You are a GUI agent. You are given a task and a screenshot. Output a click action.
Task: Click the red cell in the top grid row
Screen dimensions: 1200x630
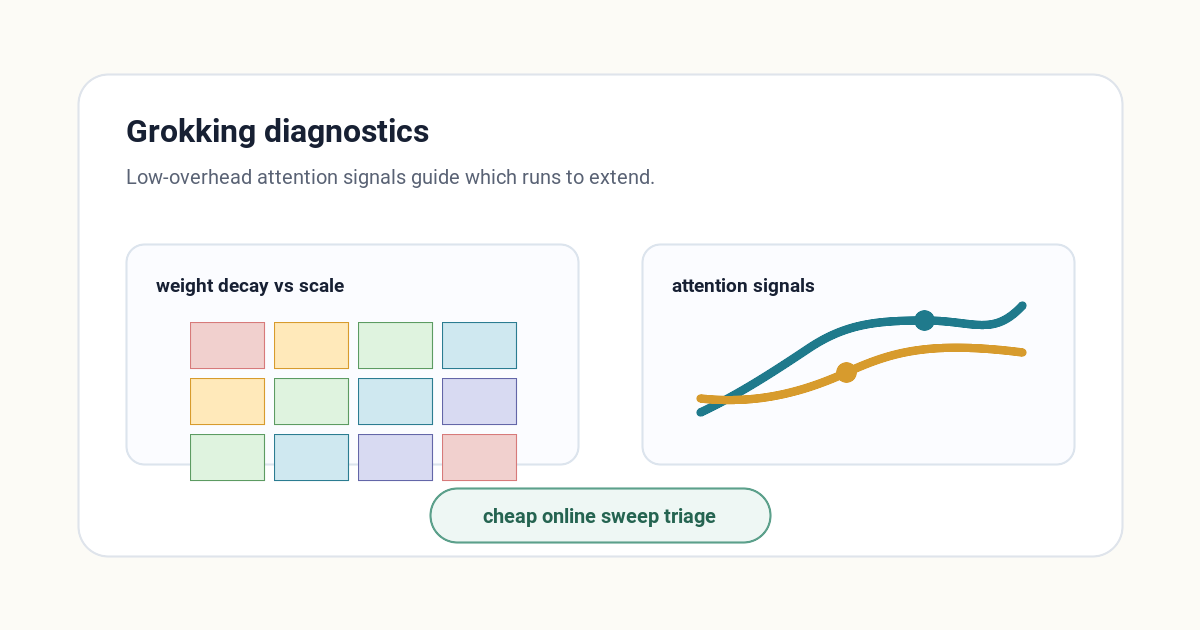click(x=227, y=345)
